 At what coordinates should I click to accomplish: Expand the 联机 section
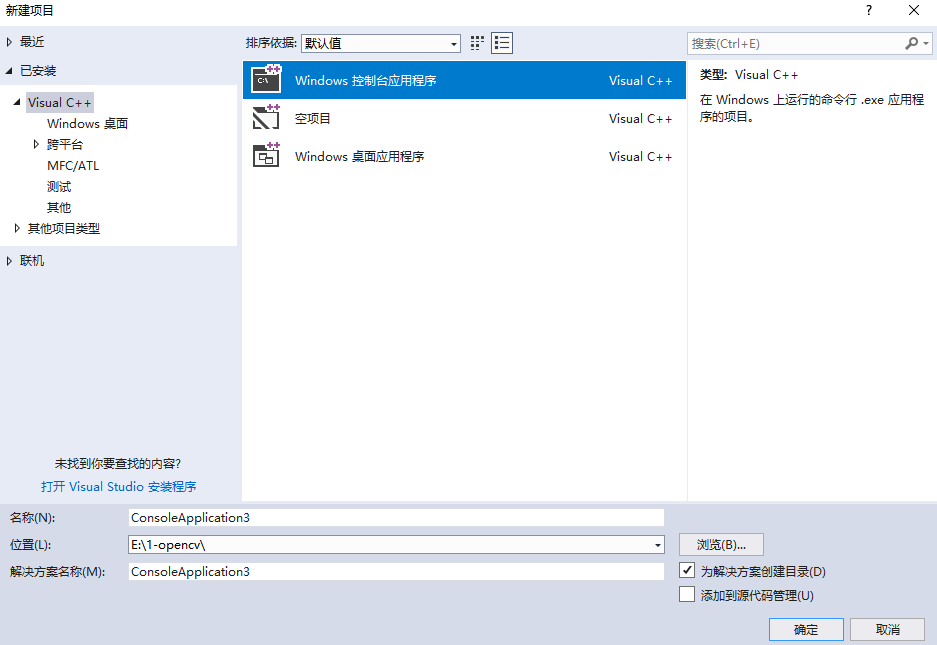pos(9,261)
